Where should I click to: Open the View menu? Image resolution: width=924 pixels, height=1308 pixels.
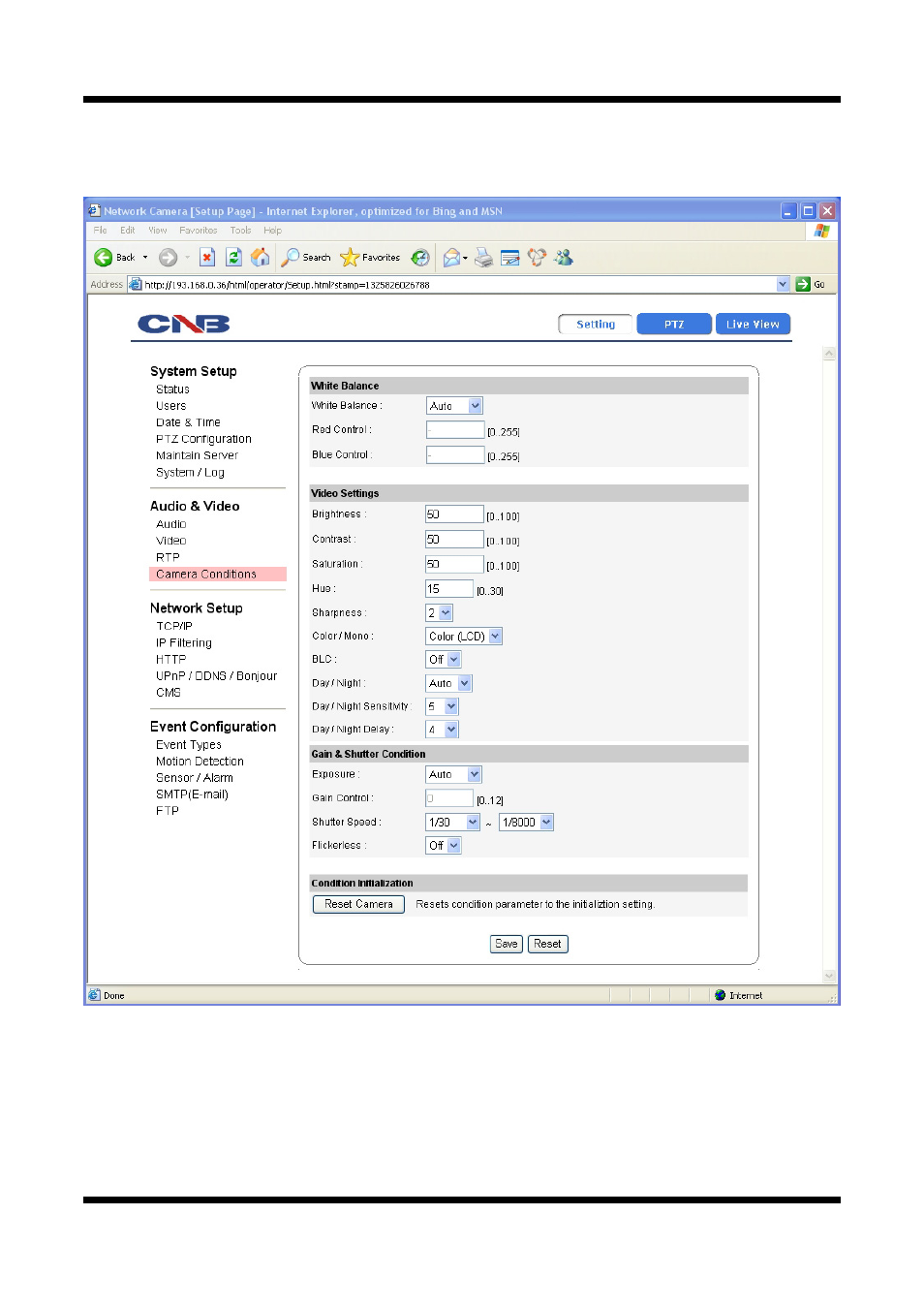158,231
